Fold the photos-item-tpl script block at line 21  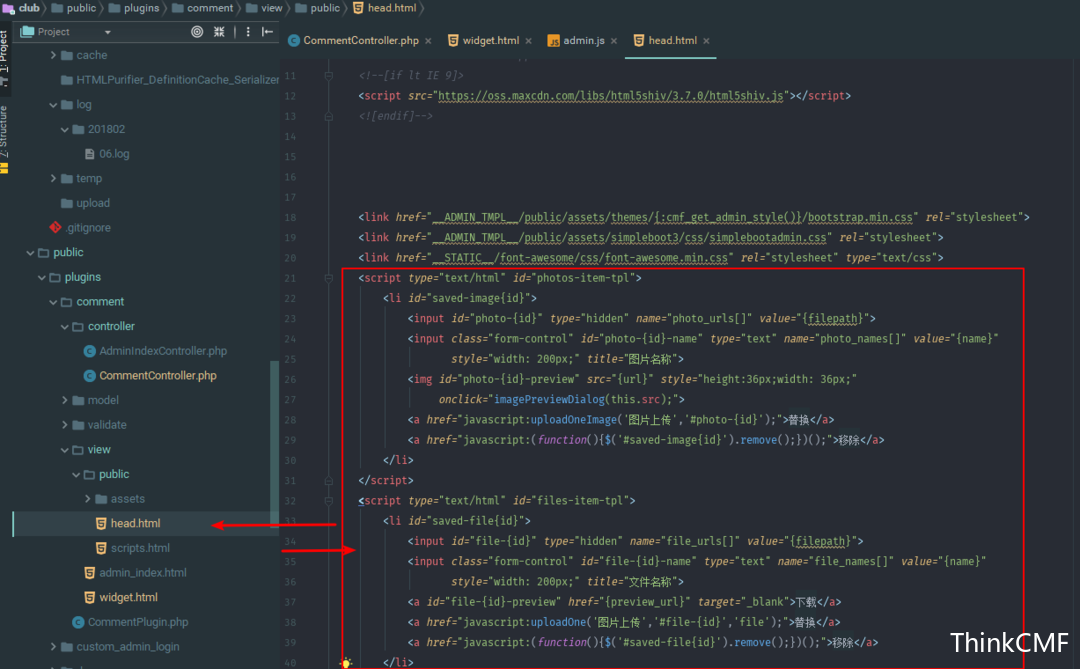pos(329,278)
